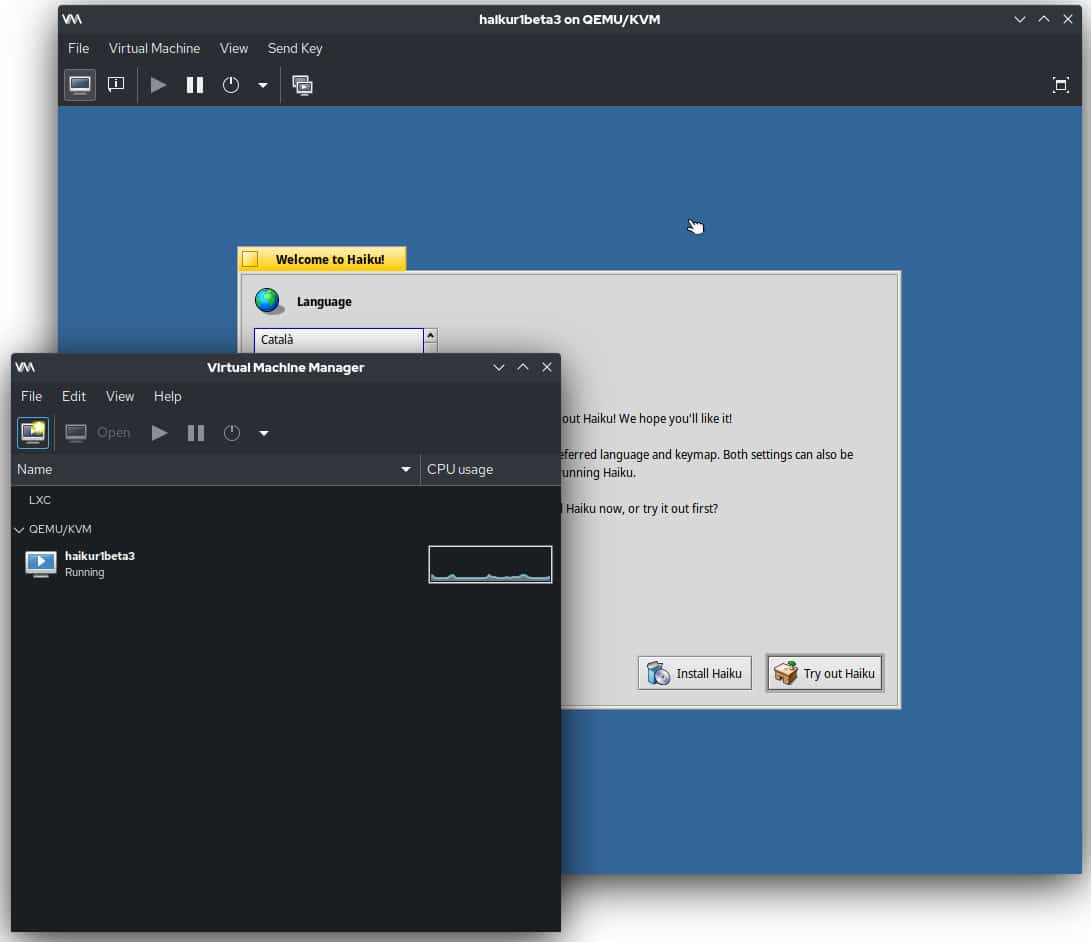Screen dimensions: 1091x942
Task: Show graphical console in haikur1beta3 window
Action: pyautogui.click(x=80, y=86)
